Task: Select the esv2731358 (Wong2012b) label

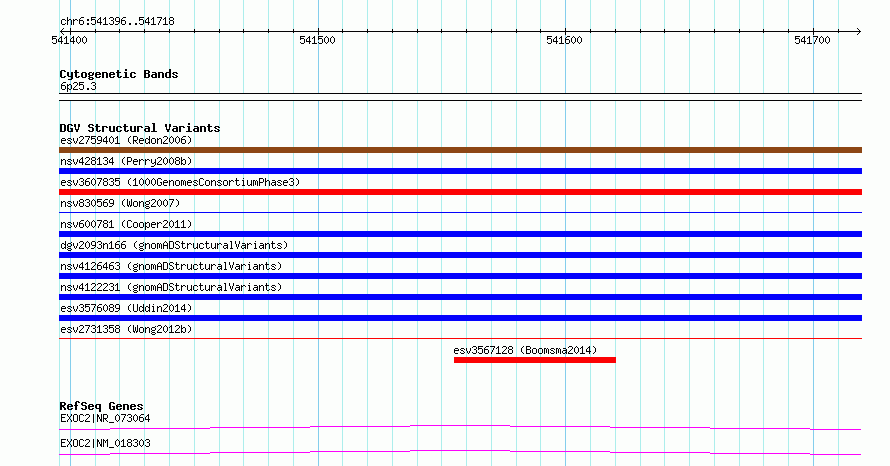Action: click(x=126, y=329)
